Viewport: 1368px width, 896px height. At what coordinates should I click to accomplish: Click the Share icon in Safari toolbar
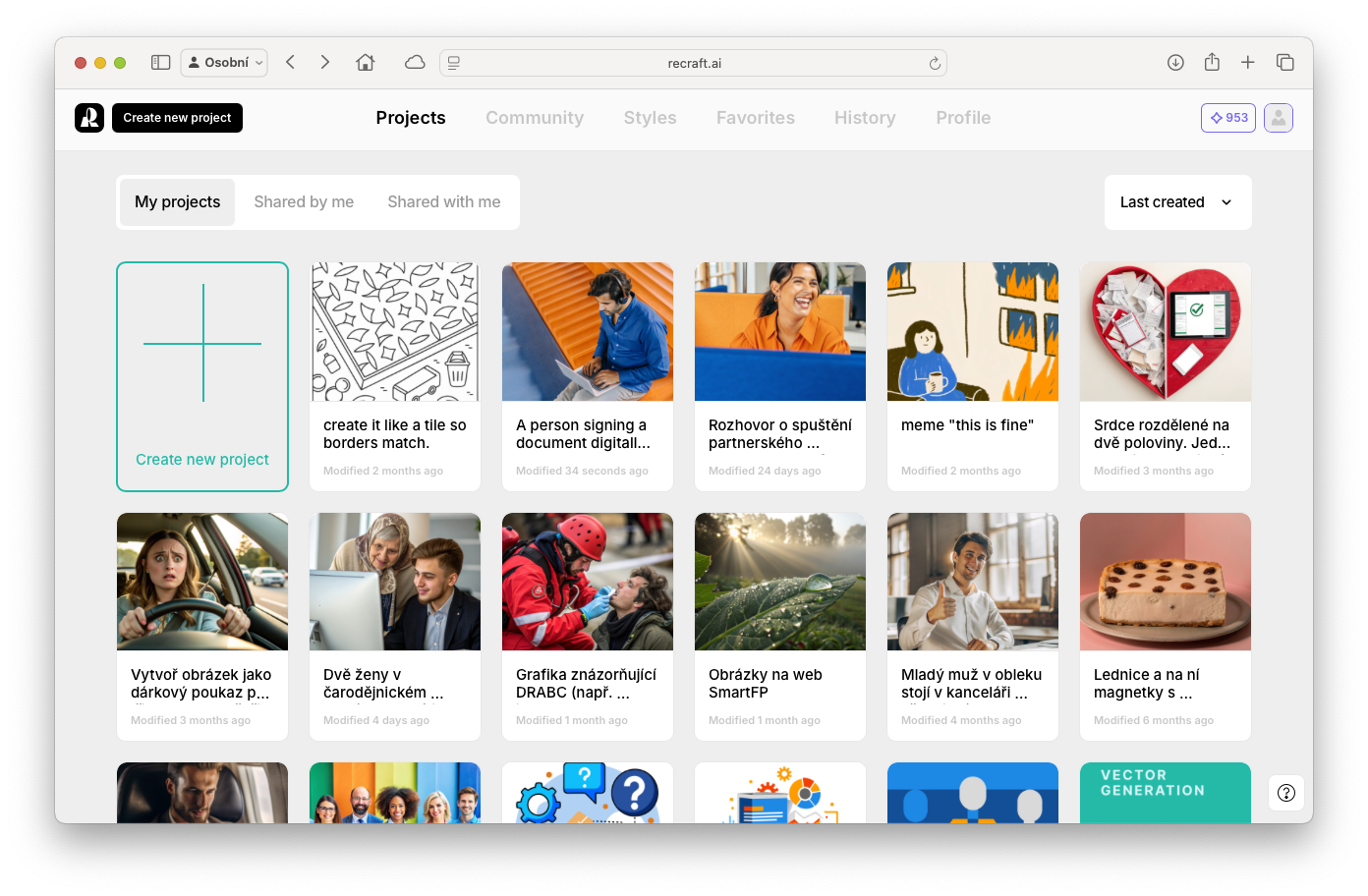(x=1212, y=62)
